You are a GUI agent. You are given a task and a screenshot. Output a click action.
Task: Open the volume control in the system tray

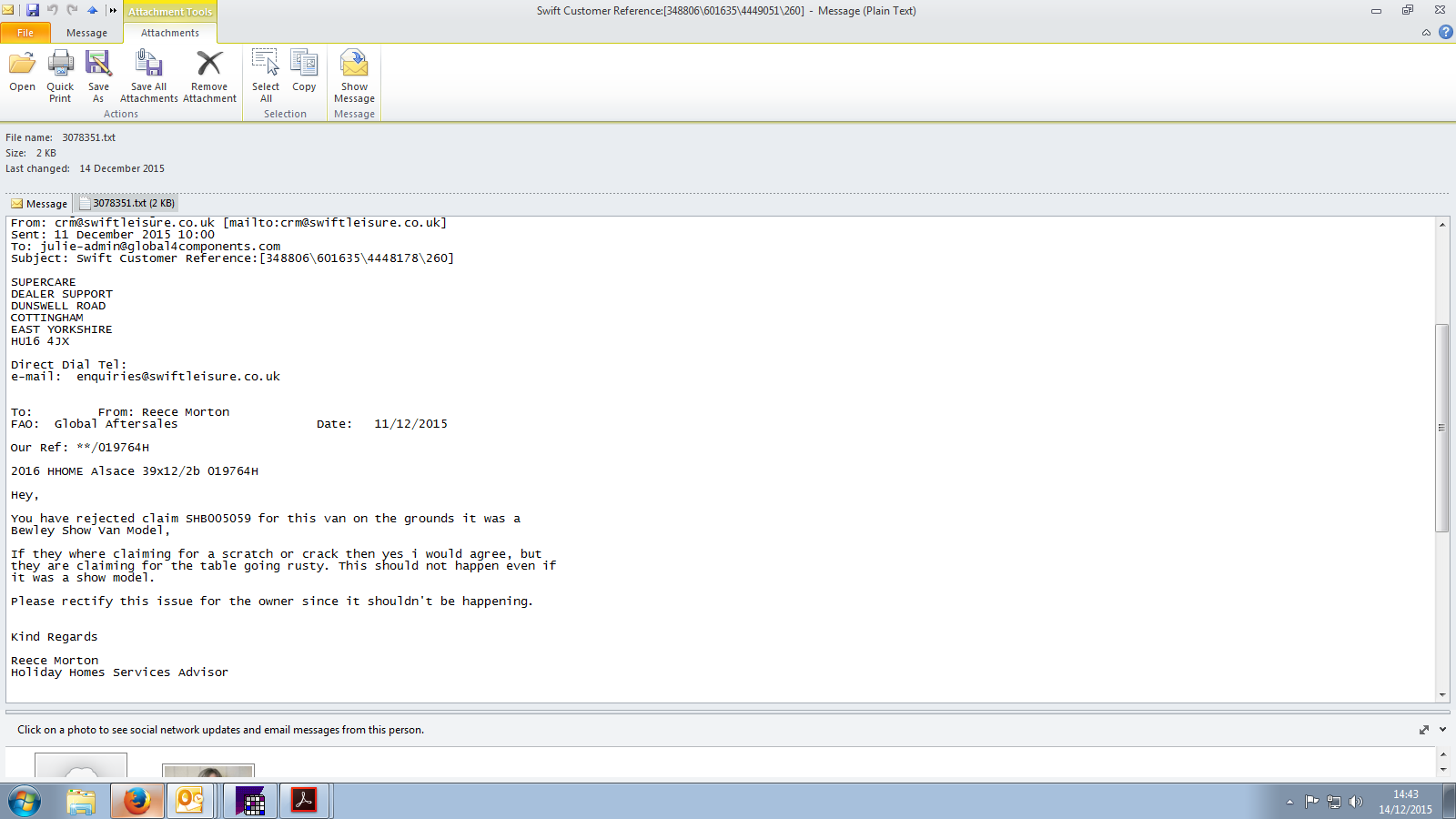pos(1356,802)
